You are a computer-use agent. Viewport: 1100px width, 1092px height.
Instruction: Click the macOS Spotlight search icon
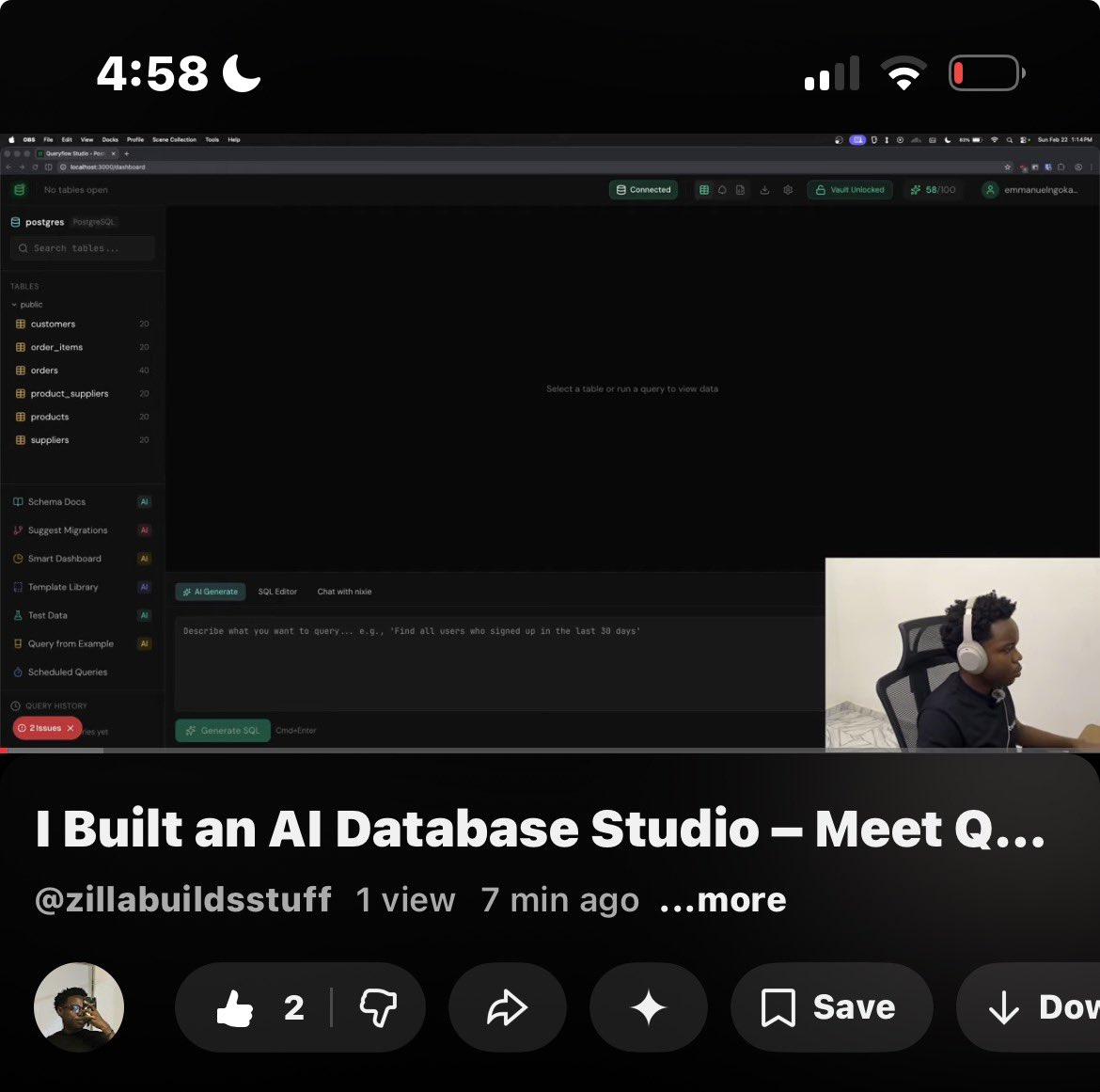click(1010, 139)
